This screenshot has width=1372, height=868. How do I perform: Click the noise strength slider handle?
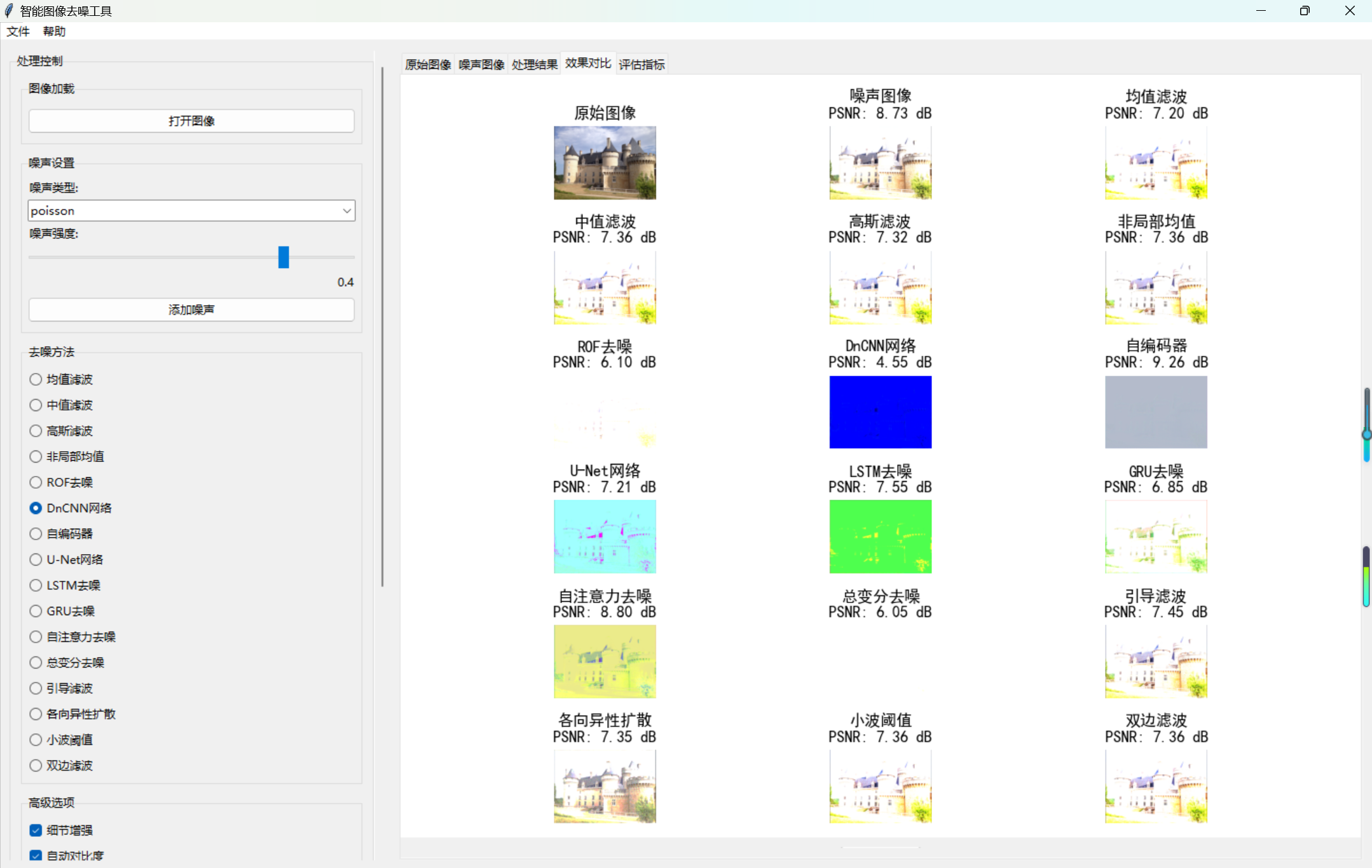pyautogui.click(x=284, y=257)
